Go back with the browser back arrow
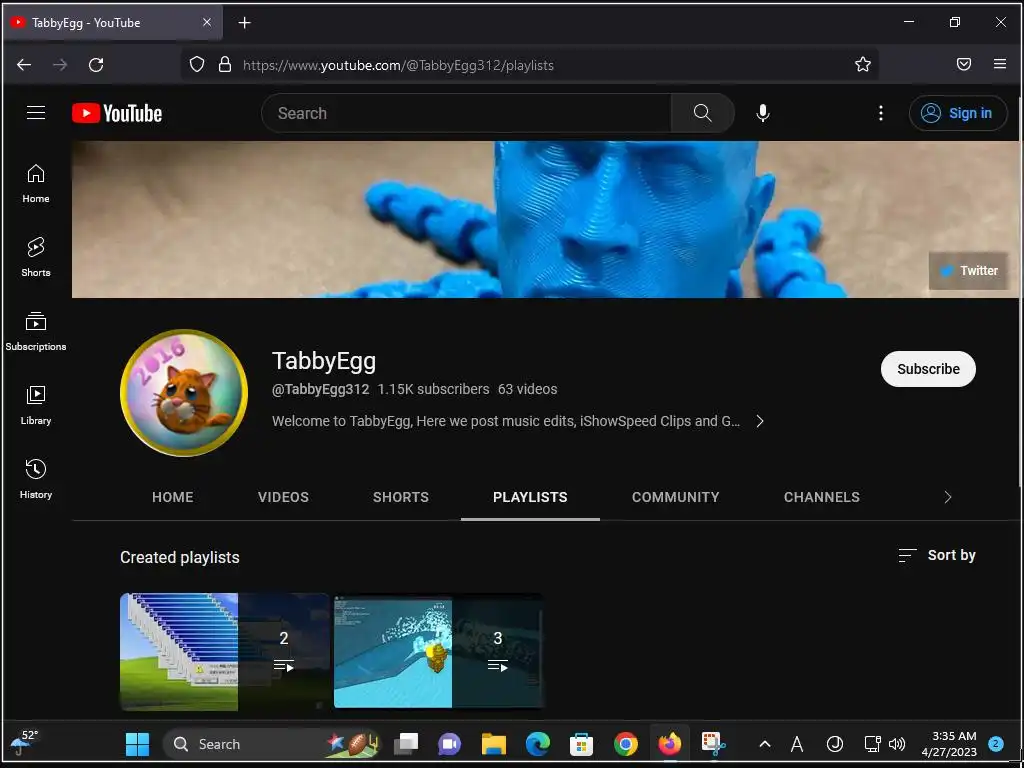Image resolution: width=1024 pixels, height=768 pixels. point(24,65)
